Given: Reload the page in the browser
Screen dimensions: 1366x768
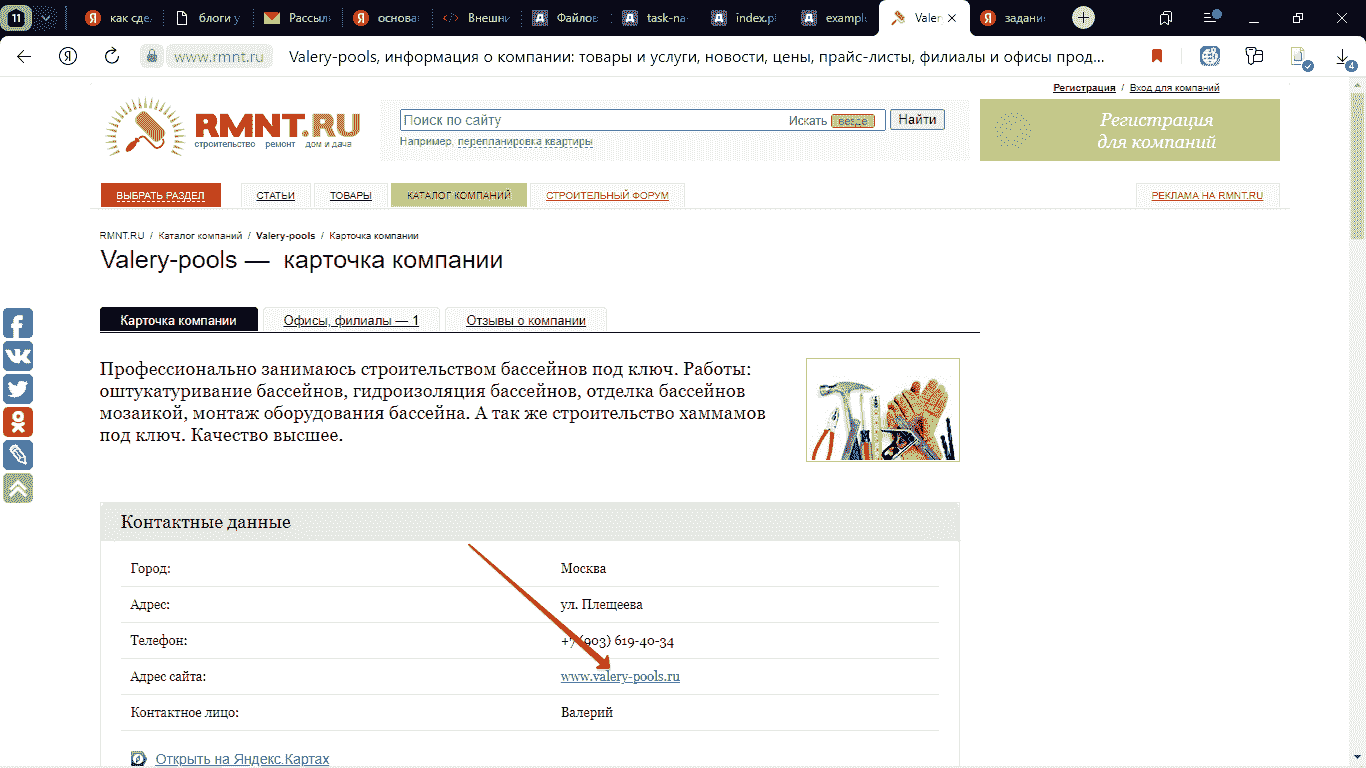Looking at the screenshot, I should pos(112,57).
